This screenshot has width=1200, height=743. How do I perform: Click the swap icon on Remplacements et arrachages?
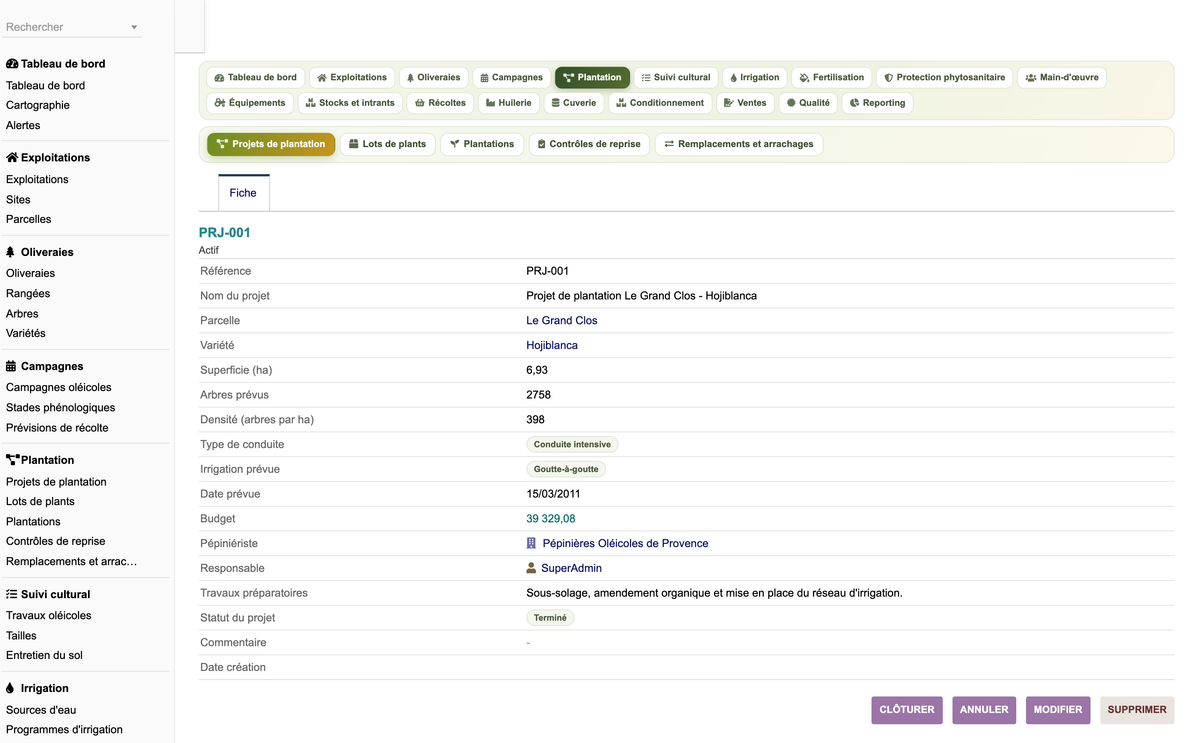(669, 144)
